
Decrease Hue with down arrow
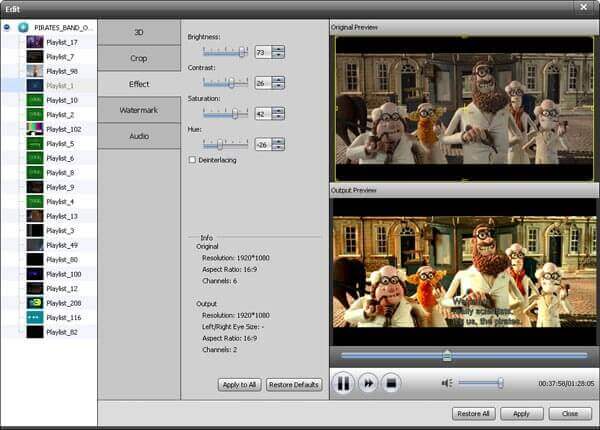278,148
